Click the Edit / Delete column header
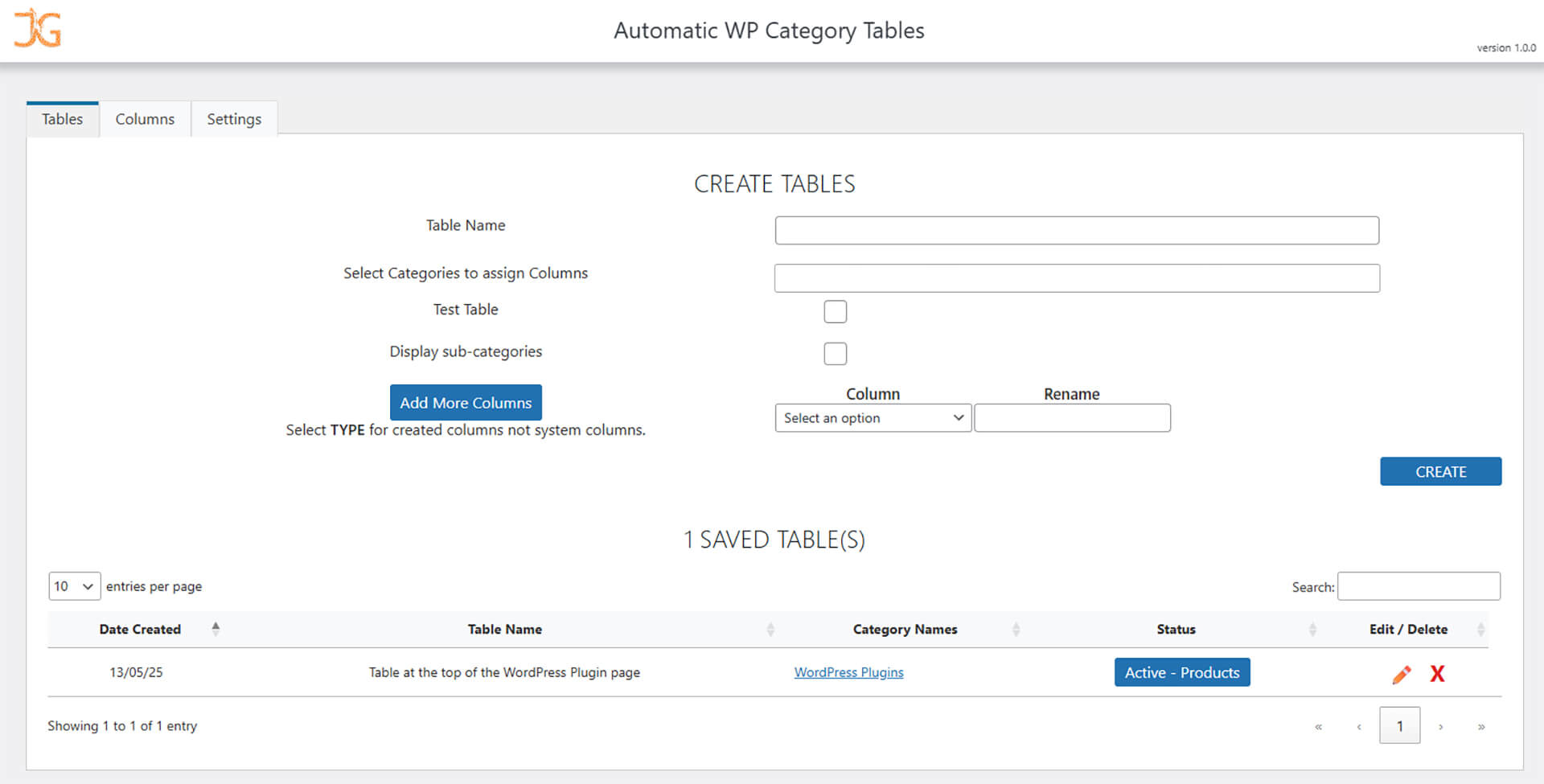Image resolution: width=1544 pixels, height=784 pixels. point(1408,630)
